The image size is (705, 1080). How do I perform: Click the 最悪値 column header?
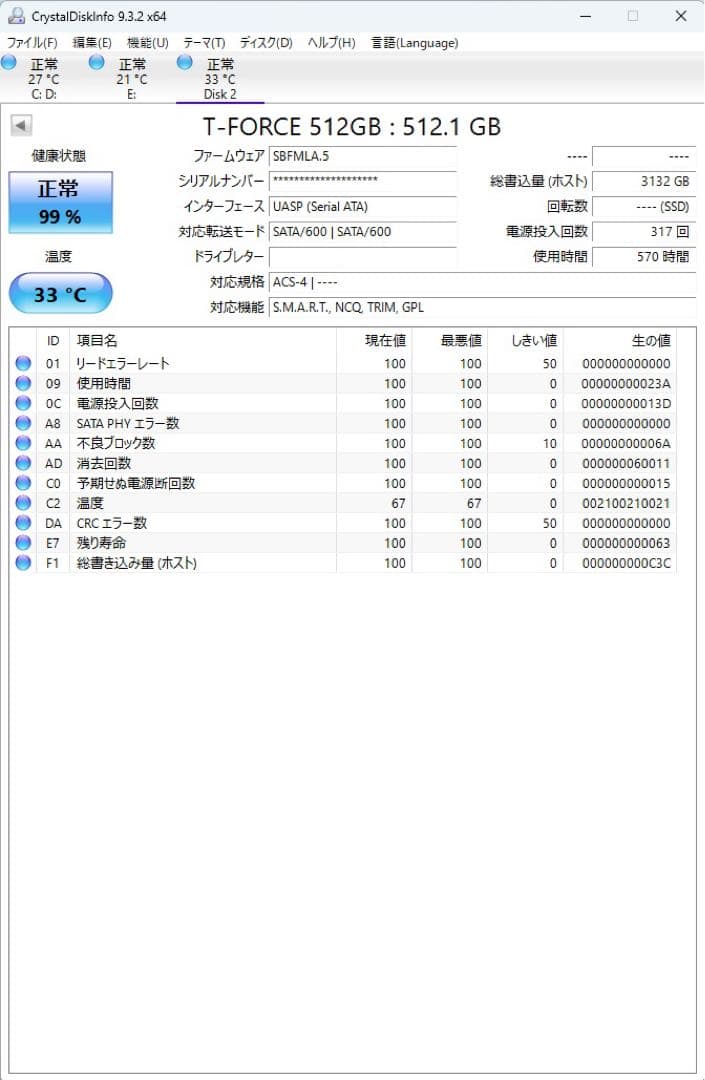click(450, 341)
